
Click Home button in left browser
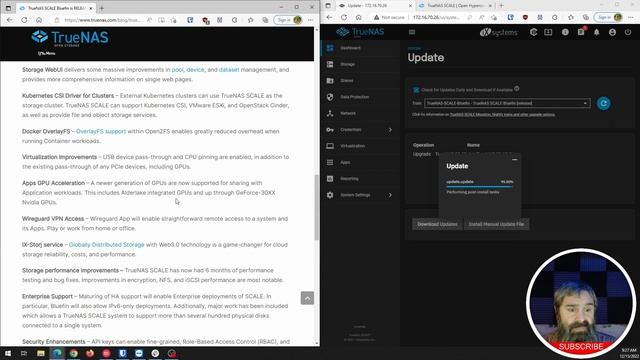[x=39, y=20]
